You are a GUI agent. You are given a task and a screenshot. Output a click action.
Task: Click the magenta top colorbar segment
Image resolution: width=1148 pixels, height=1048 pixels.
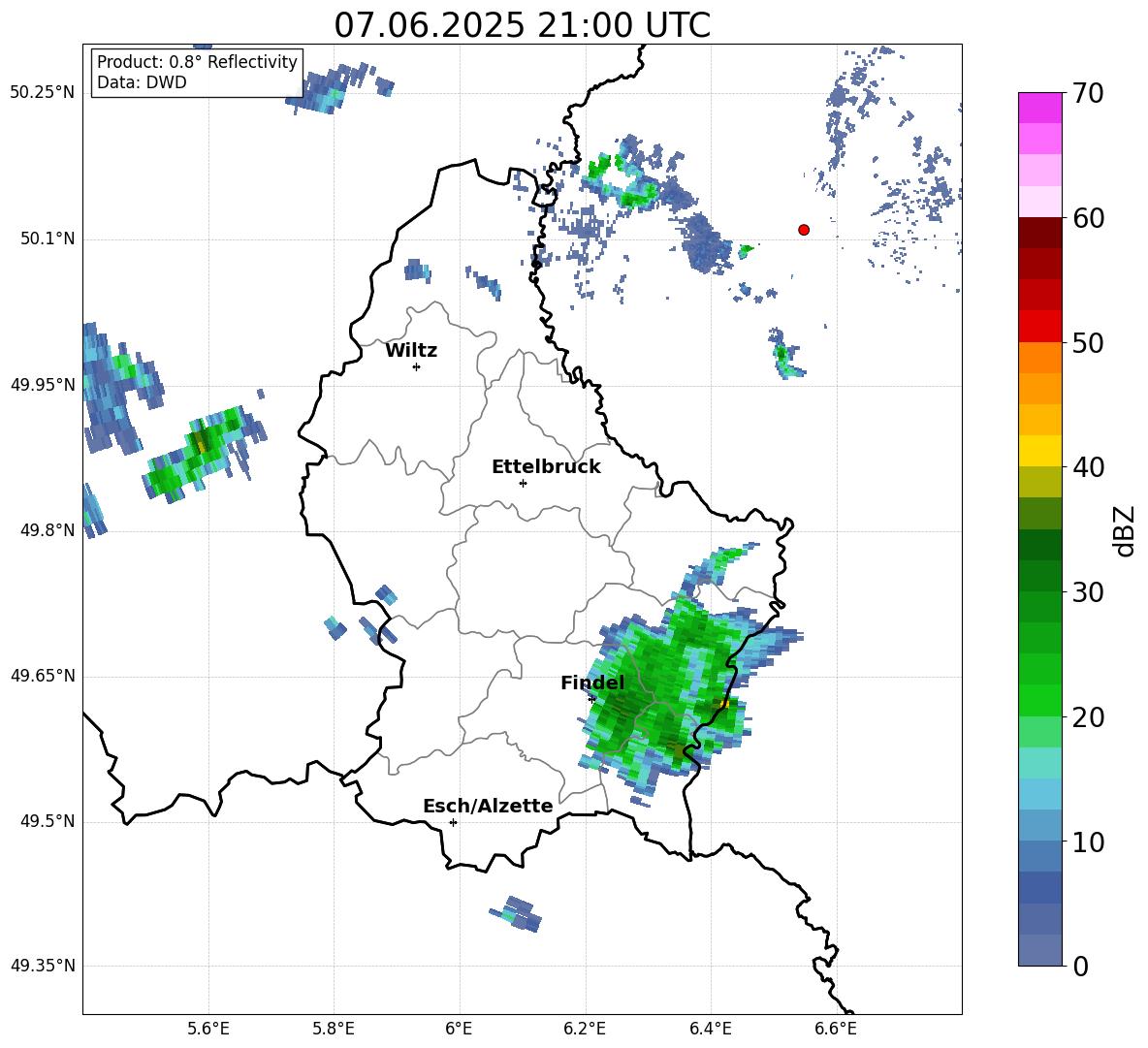pos(1040,108)
